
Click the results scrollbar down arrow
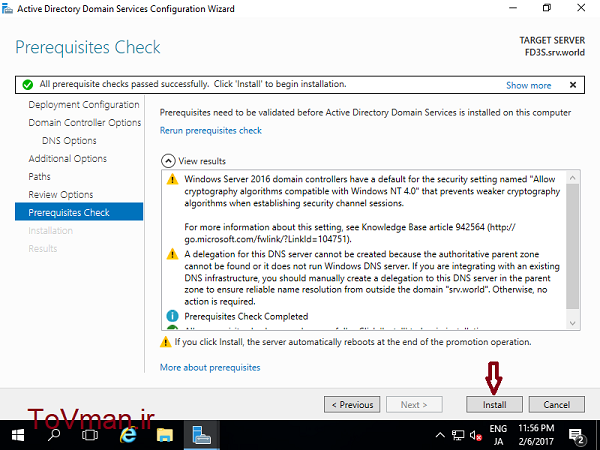[572, 323]
